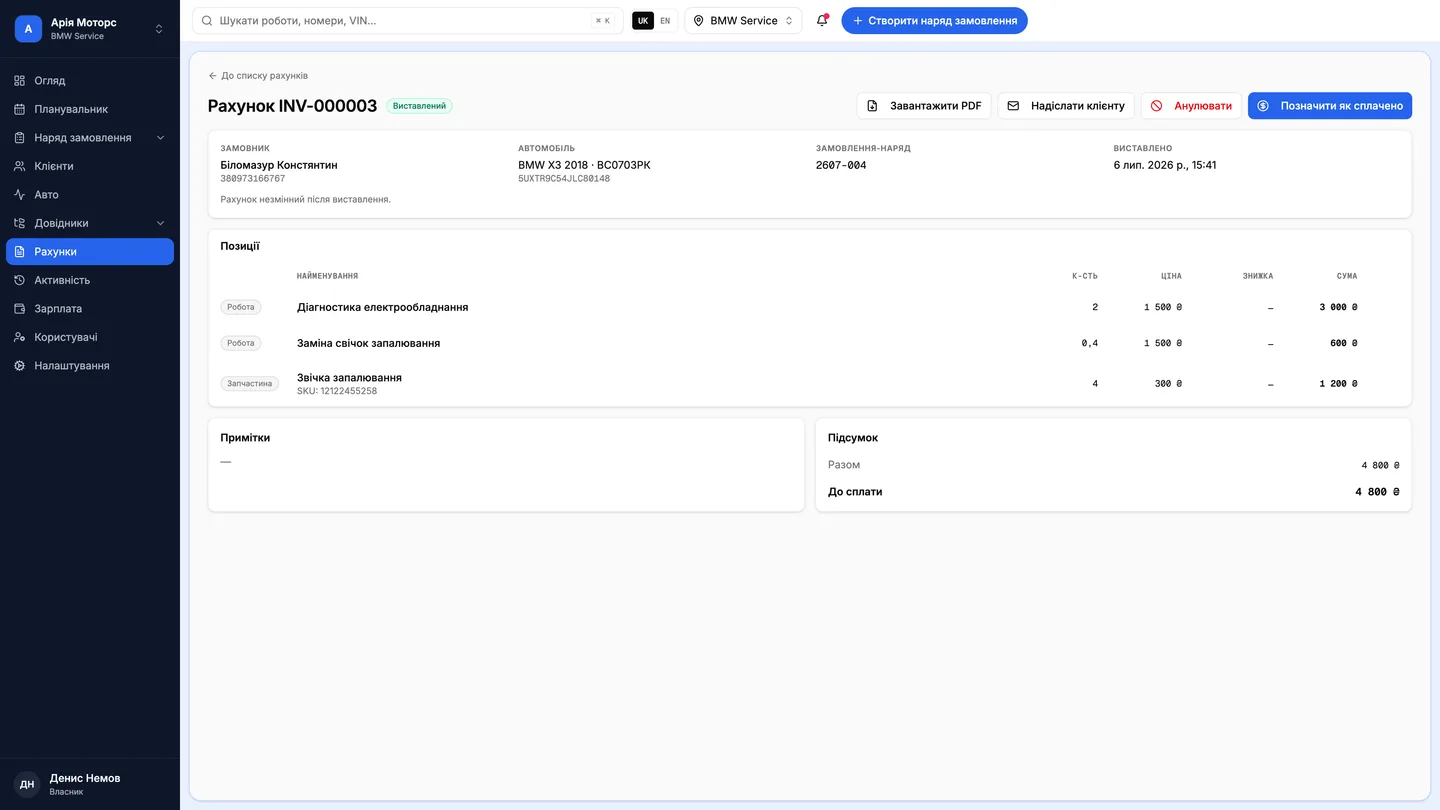Open the BMW Service location dropdown
1440x810 pixels.
(x=743, y=20)
